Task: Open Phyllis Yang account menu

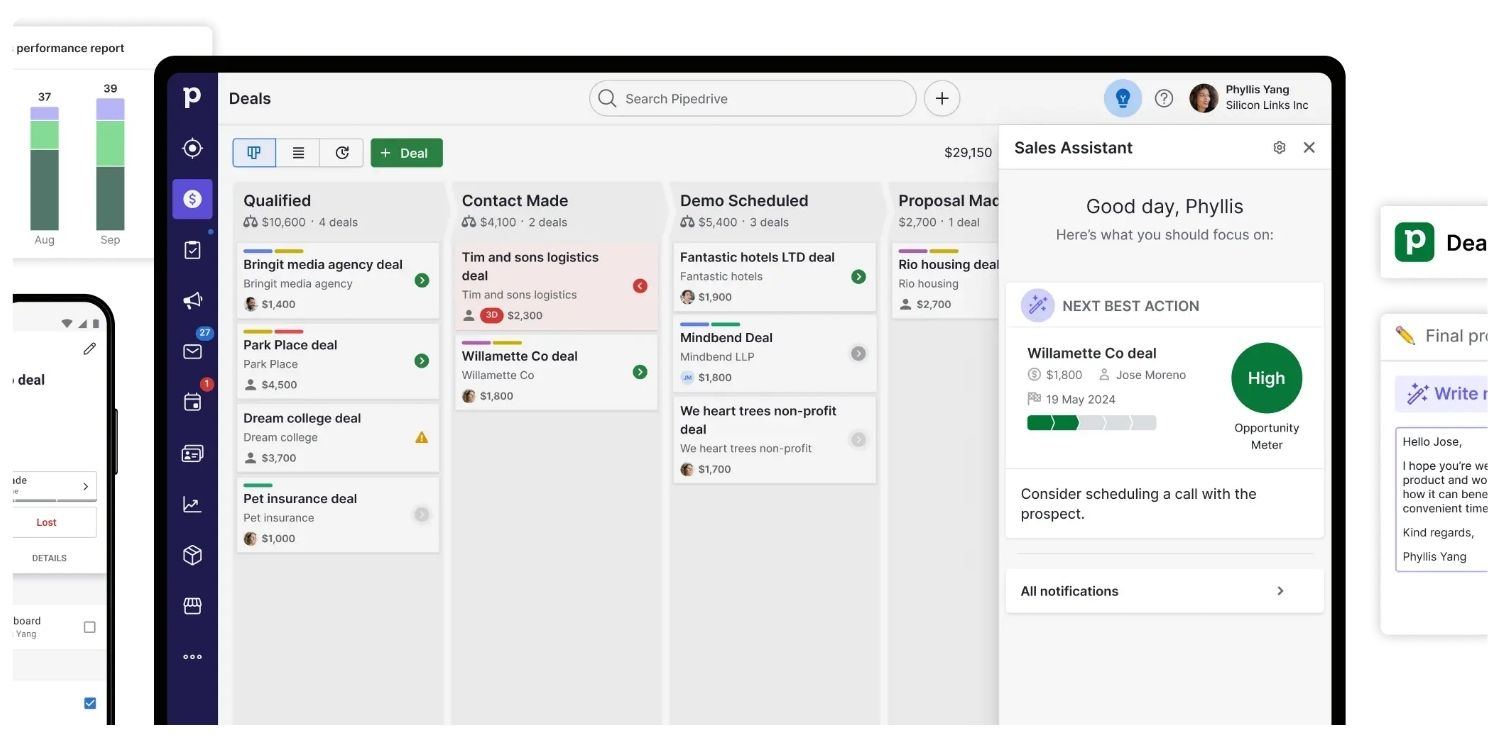Action: point(1250,97)
